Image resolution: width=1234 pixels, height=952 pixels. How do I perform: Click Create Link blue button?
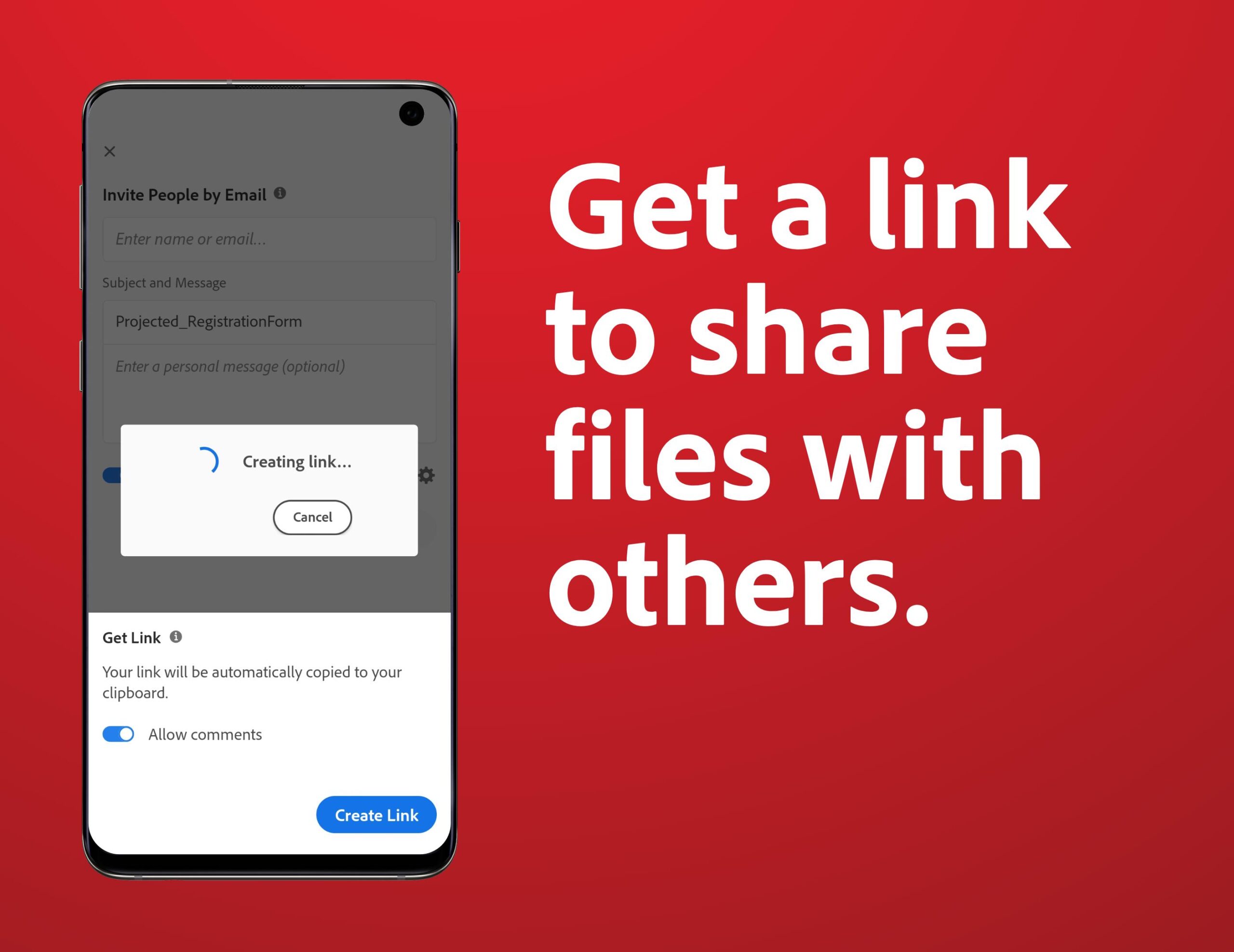(x=375, y=815)
